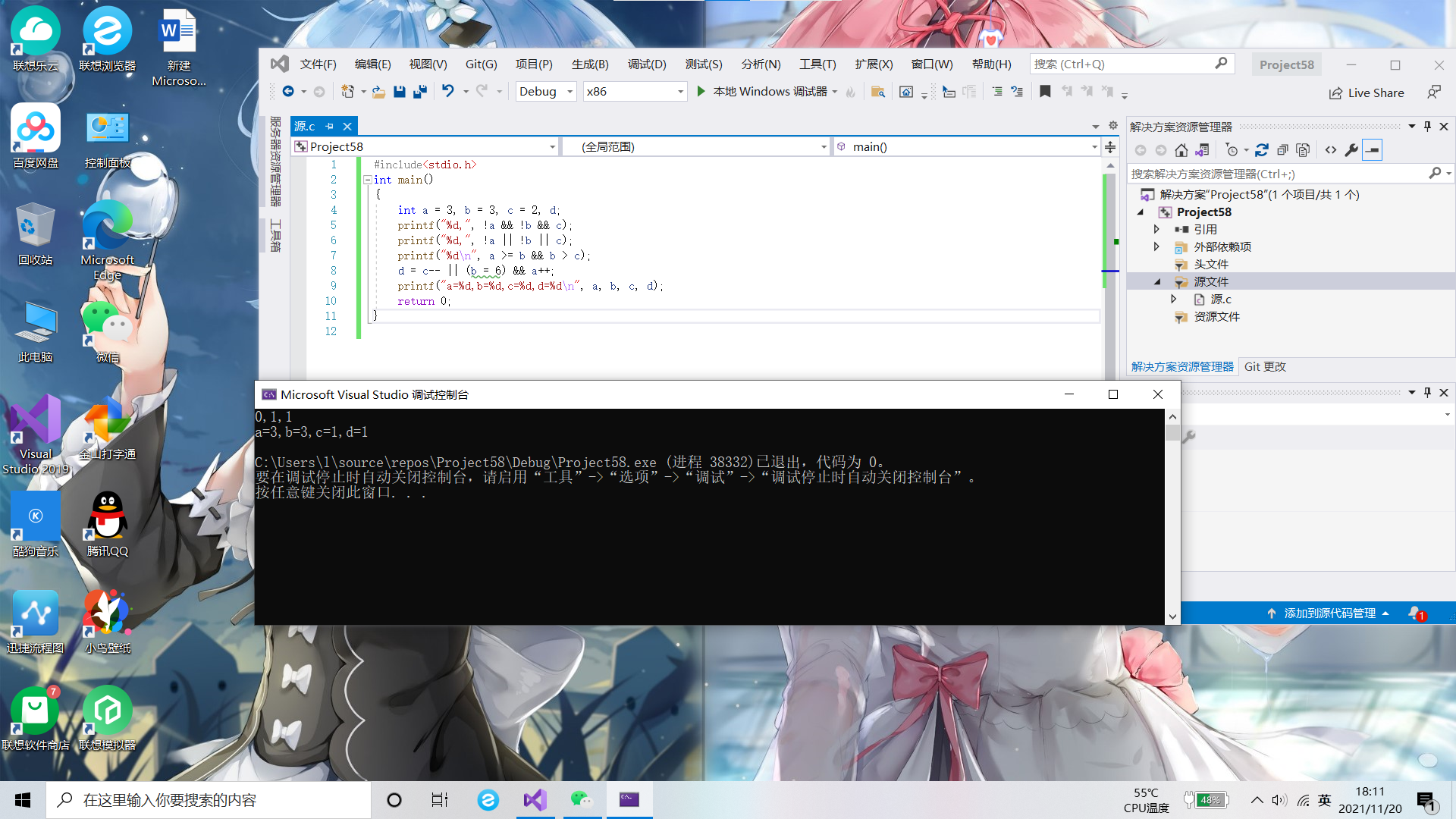Open the 调试(D) menu
The height and width of the screenshot is (819, 1456).
point(647,64)
